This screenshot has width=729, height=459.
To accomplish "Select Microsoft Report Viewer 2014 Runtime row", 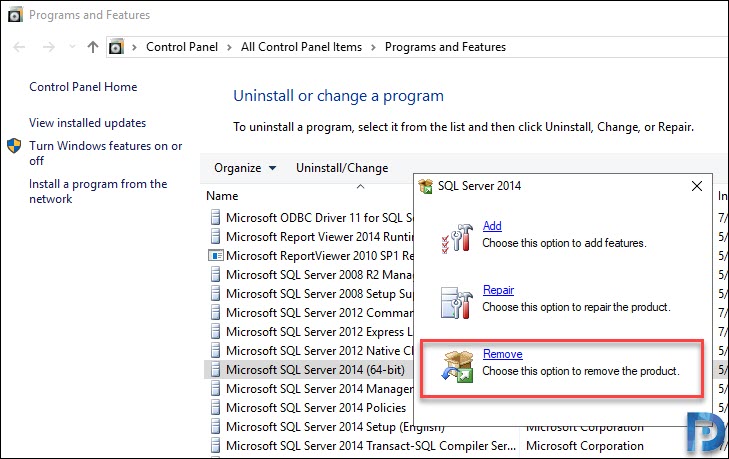I will pos(309,236).
